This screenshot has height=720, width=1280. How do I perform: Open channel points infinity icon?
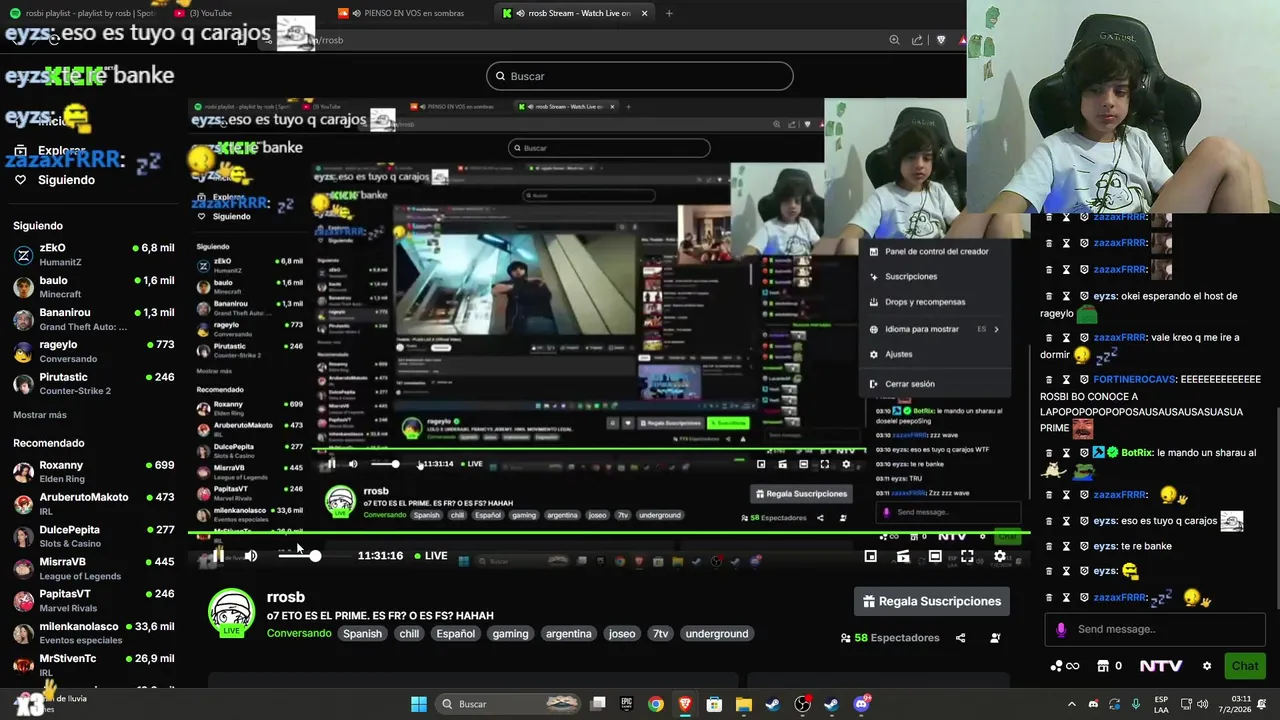pos(1064,666)
